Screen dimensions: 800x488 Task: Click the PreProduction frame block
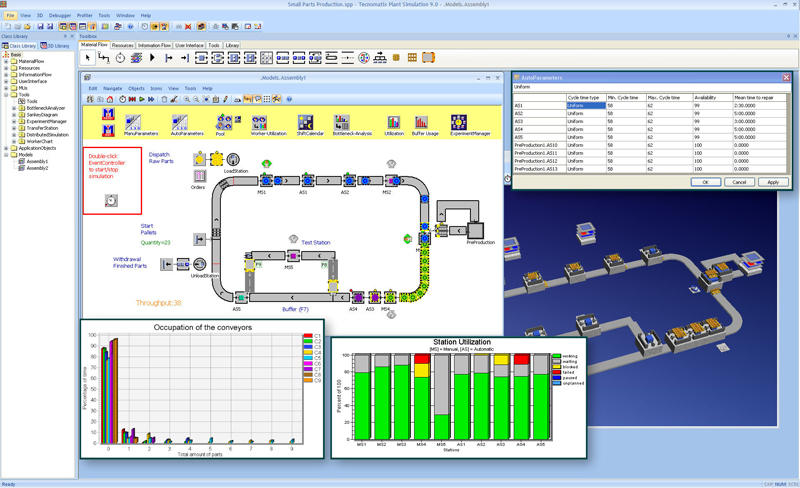[475, 230]
